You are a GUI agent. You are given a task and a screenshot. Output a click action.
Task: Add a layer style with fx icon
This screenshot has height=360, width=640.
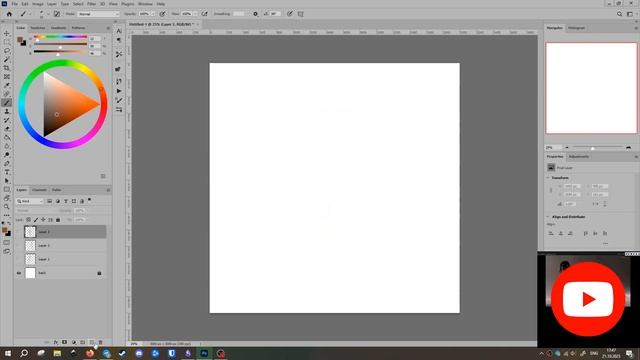tap(56, 342)
